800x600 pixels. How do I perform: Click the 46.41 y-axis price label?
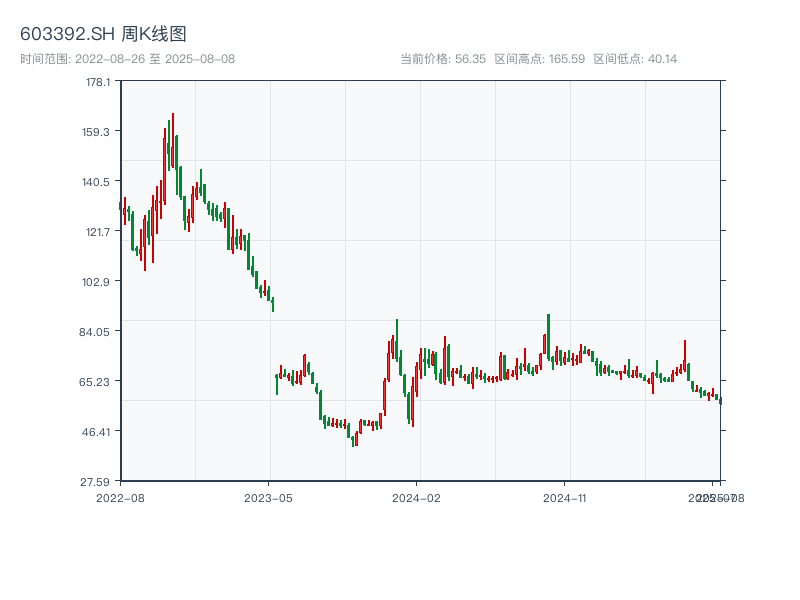[97, 432]
